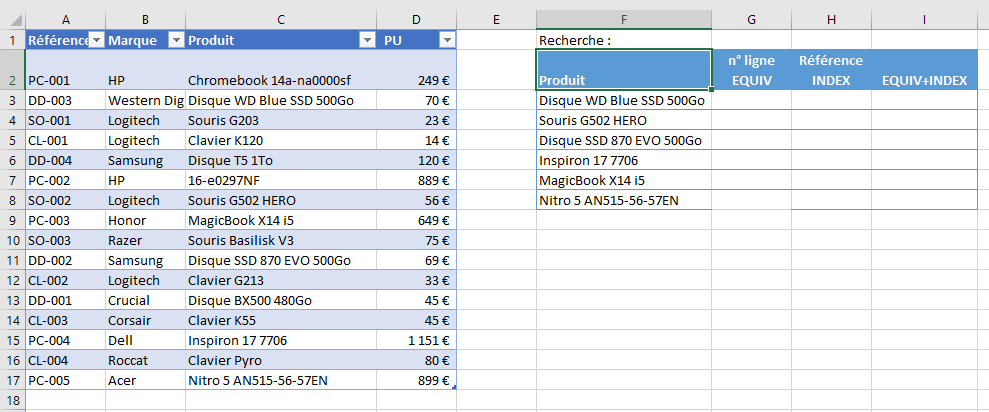Viewport: 989px width, 412px height.
Task: Click '16-e0297NF' product cell
Action: 281,180
